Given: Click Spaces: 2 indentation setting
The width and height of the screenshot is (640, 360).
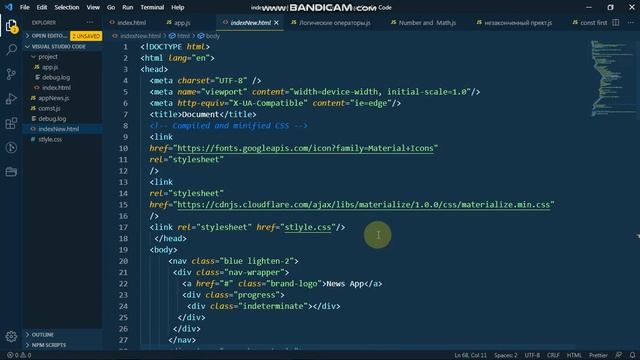Looking at the screenshot, I should point(505,355).
